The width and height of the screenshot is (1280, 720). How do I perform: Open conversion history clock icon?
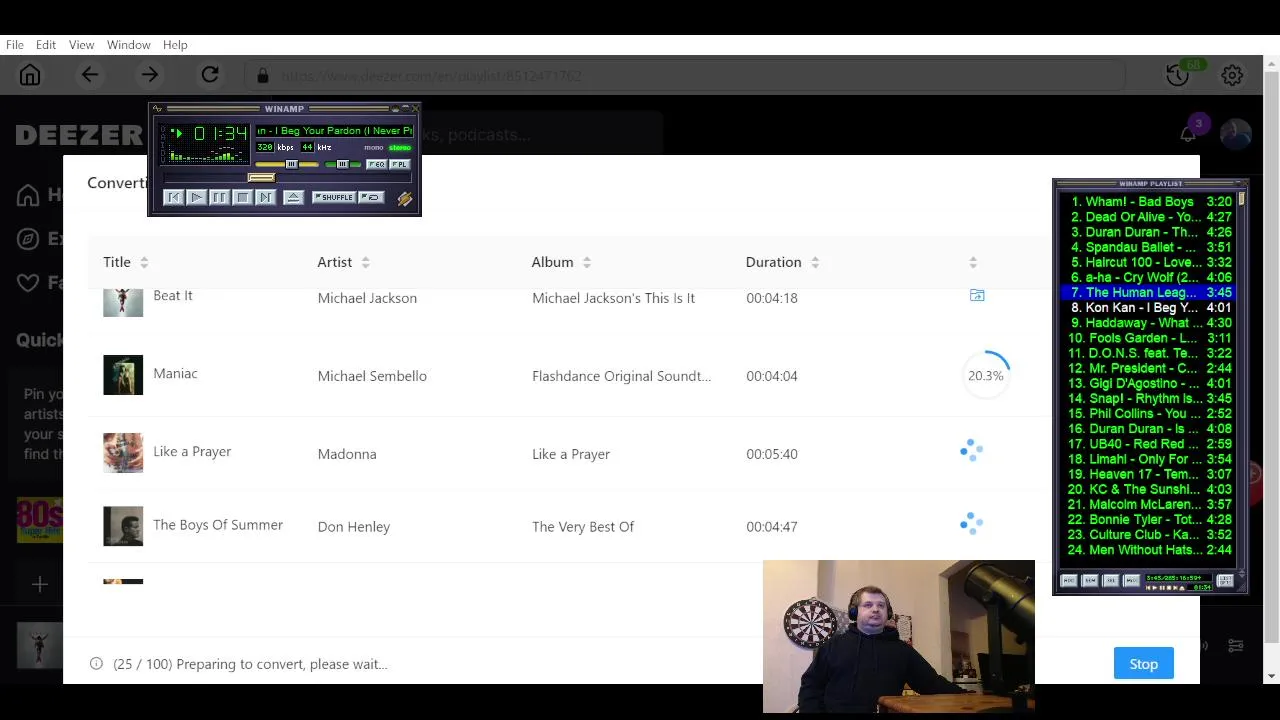(x=1177, y=75)
